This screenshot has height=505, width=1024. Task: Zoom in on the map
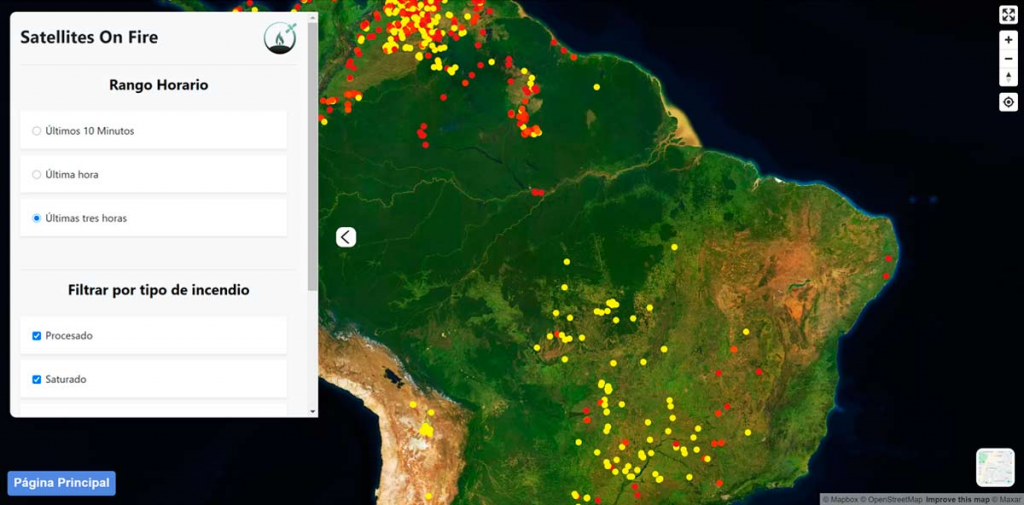coord(1008,40)
